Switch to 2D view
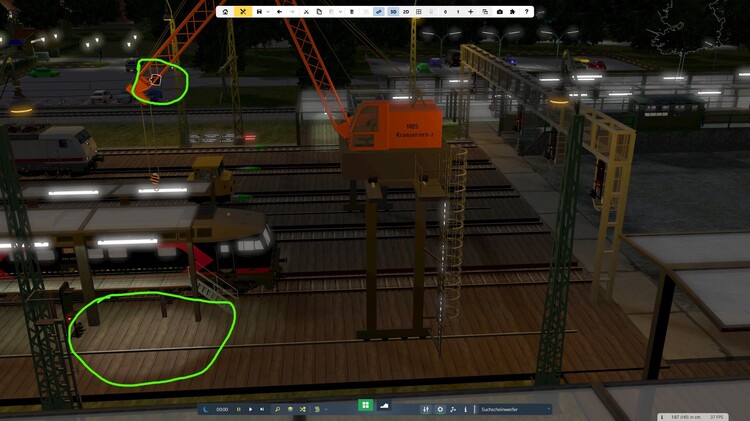 pyautogui.click(x=406, y=11)
